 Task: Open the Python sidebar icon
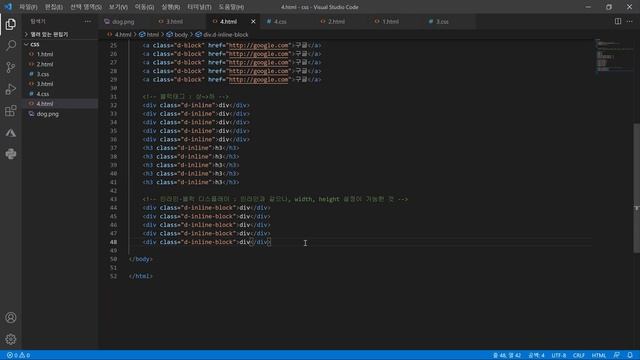pos(11,154)
